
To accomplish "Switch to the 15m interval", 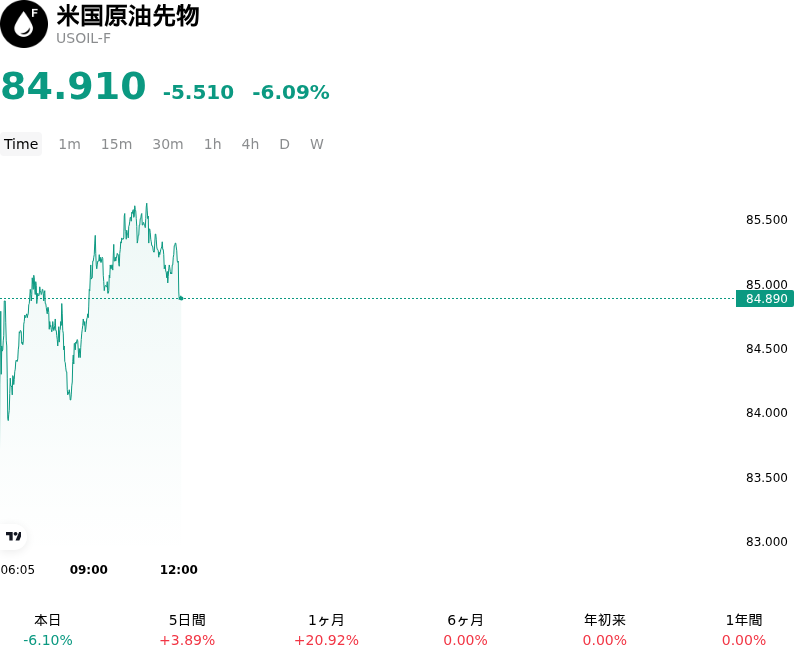I will point(116,144).
